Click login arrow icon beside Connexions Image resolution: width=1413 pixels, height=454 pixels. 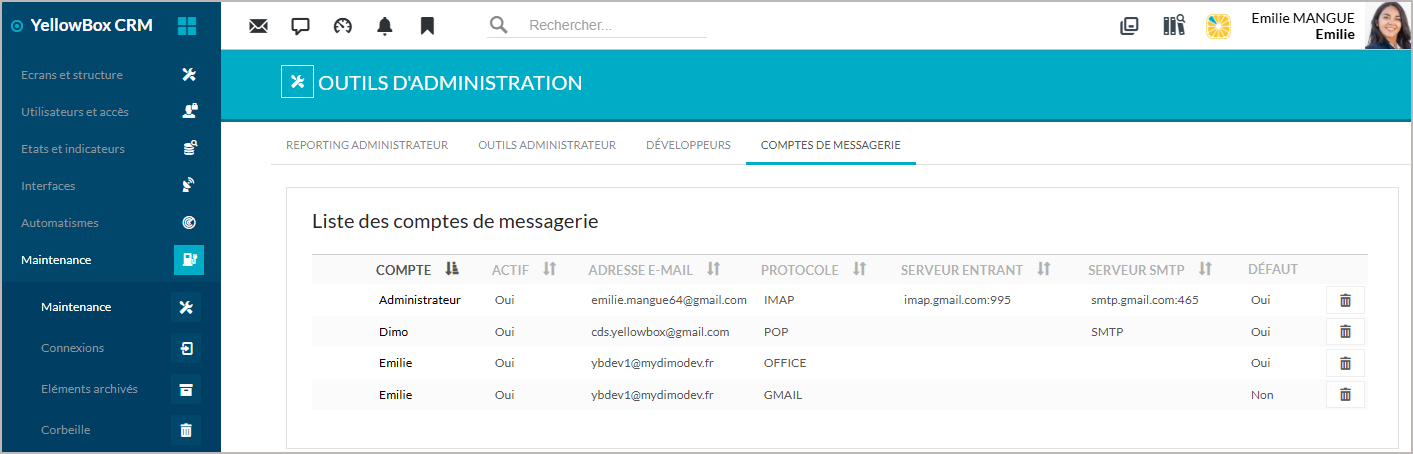click(185, 348)
